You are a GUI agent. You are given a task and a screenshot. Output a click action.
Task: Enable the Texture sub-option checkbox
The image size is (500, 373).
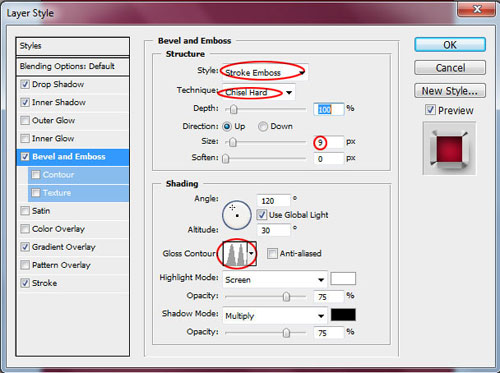tap(36, 192)
